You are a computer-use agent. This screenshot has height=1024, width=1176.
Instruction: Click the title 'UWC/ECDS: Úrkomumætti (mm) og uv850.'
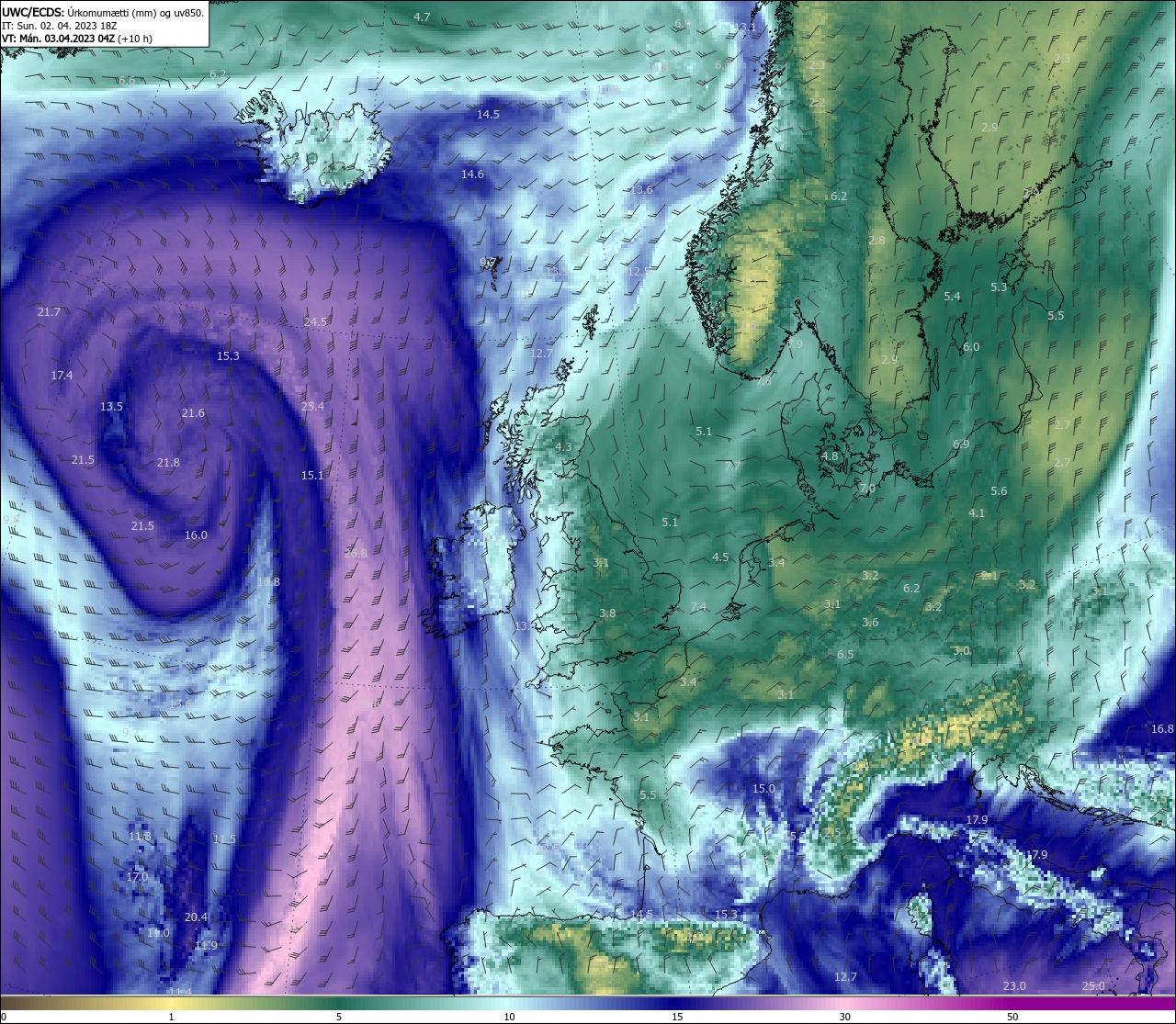click(x=103, y=12)
